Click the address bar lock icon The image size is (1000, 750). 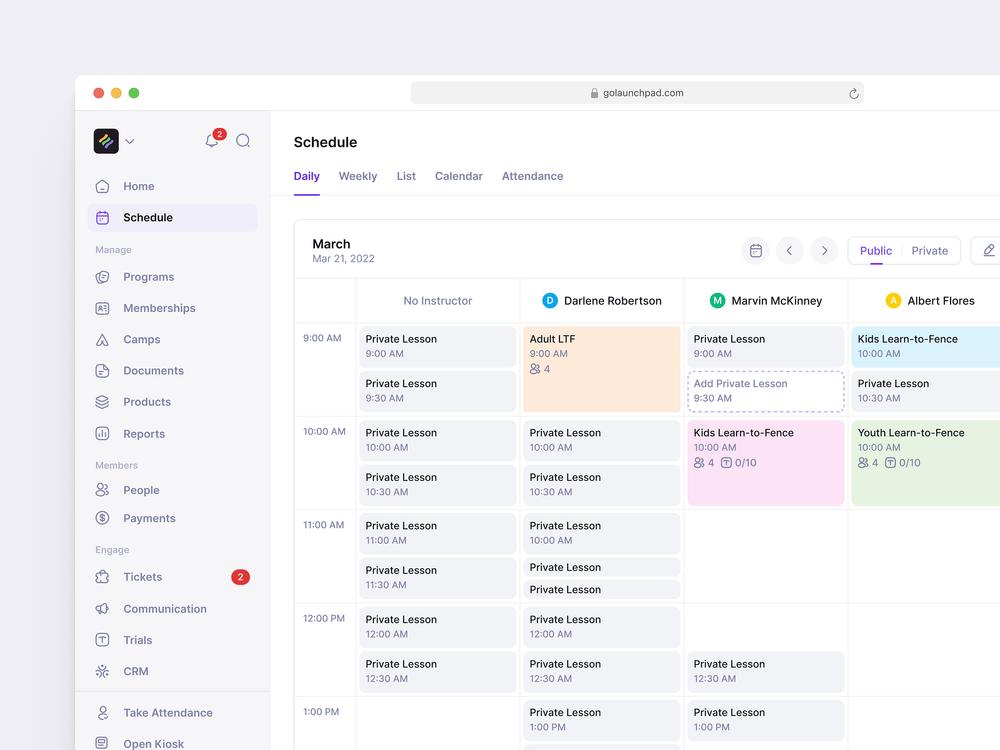pyautogui.click(x=594, y=93)
